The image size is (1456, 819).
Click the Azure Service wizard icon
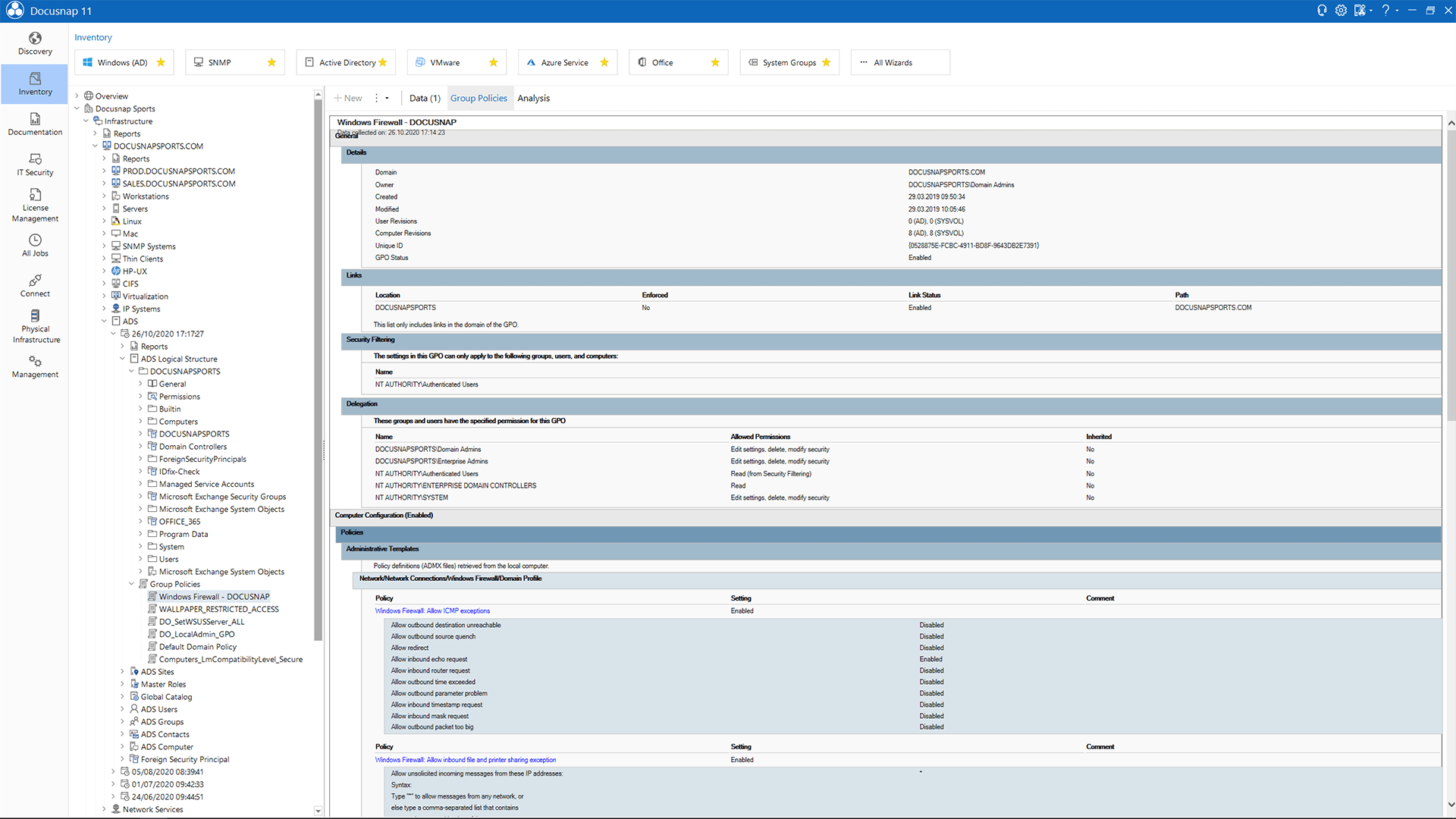(531, 63)
